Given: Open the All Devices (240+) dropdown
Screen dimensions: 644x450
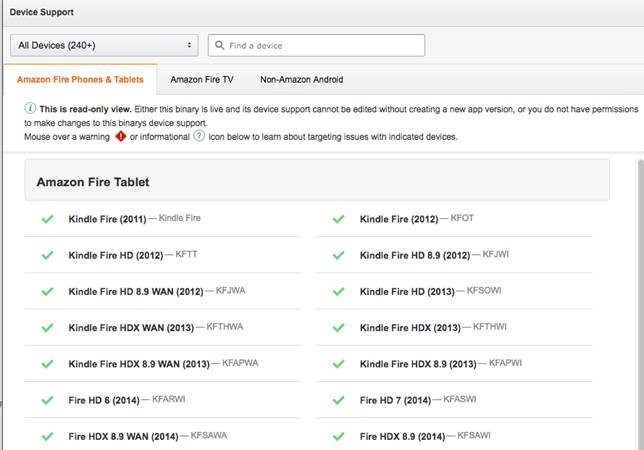Looking at the screenshot, I should pyautogui.click(x=104, y=45).
